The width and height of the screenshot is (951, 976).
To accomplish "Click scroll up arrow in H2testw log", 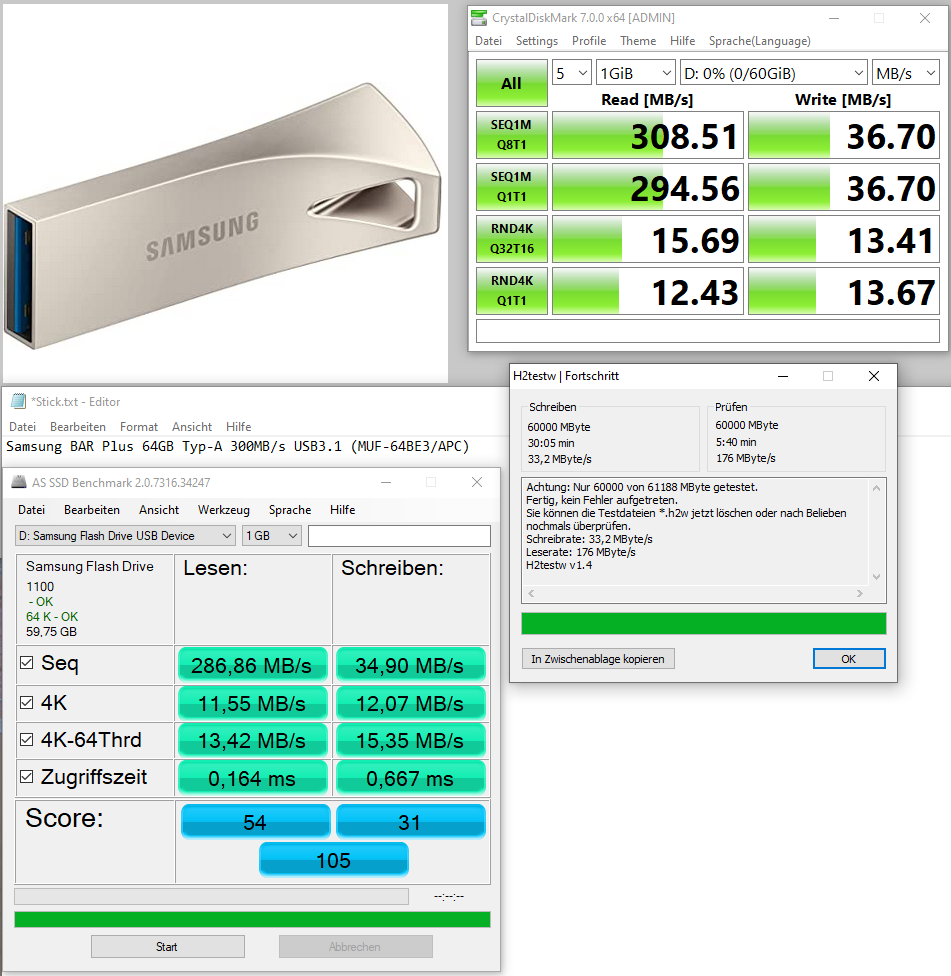I will (876, 488).
